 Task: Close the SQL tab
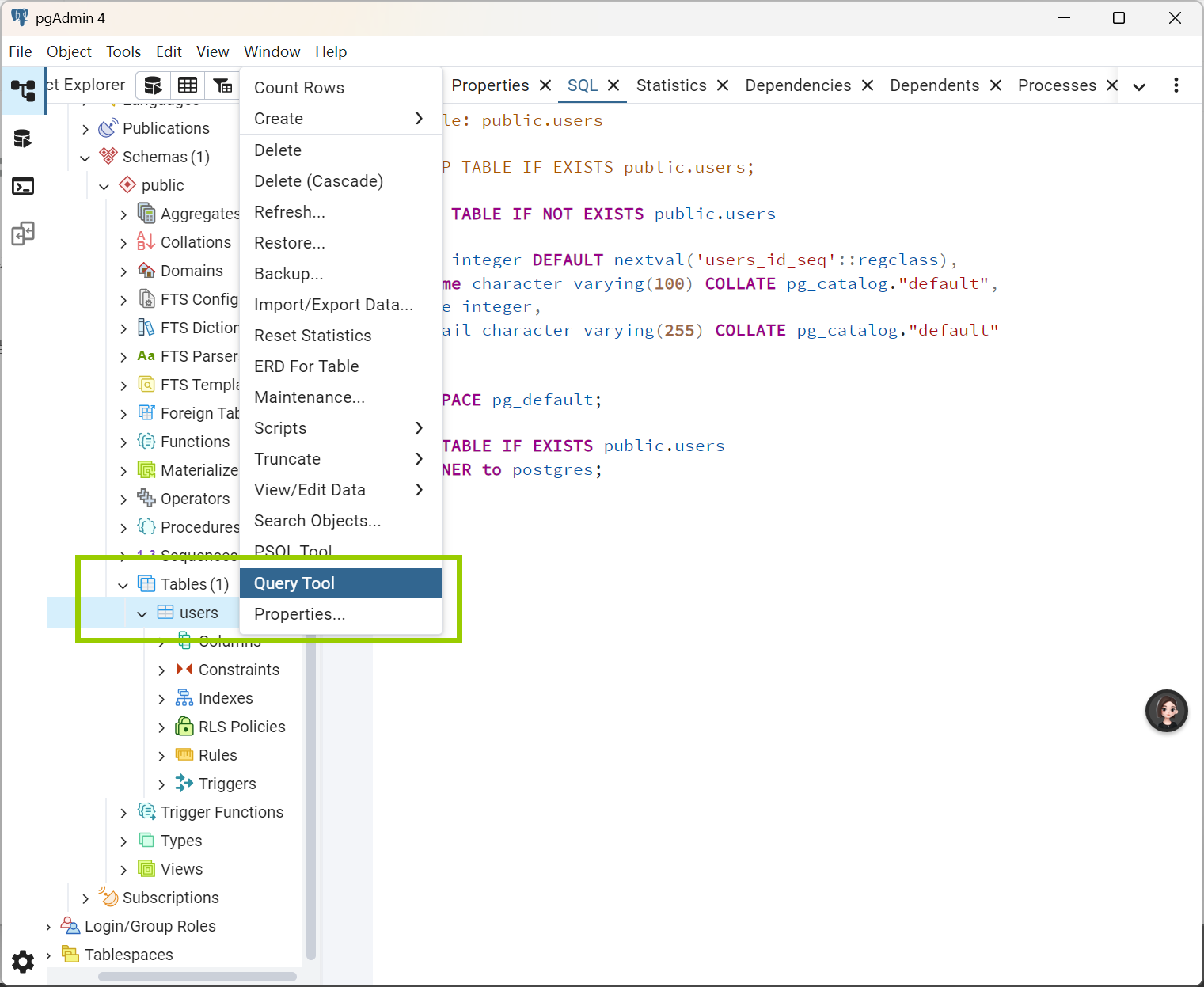coord(613,85)
